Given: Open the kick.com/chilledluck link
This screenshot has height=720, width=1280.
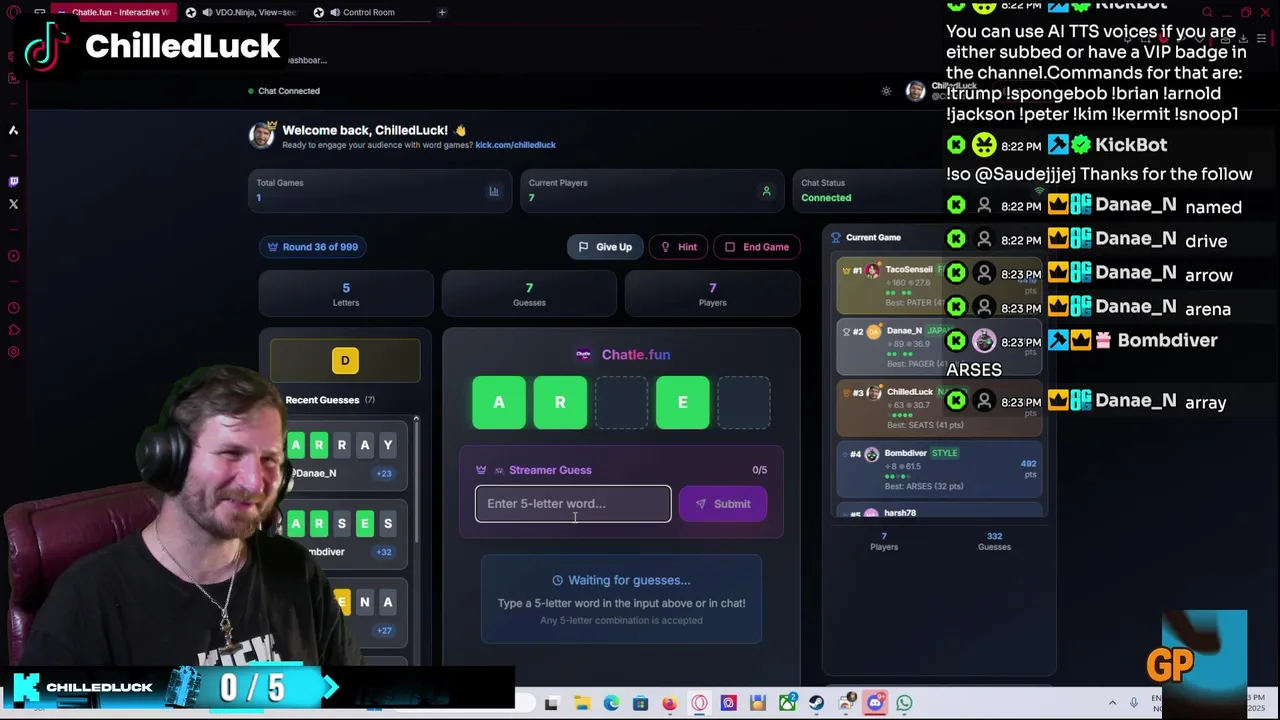Looking at the screenshot, I should click(x=515, y=145).
